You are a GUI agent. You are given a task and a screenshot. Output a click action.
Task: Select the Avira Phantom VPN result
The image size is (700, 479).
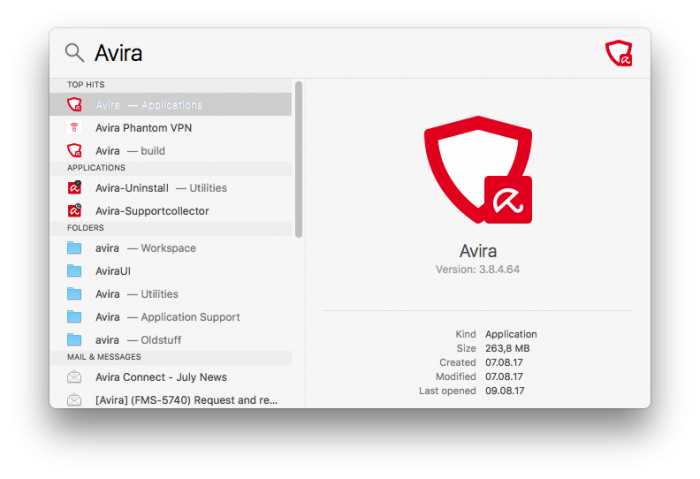[171, 128]
